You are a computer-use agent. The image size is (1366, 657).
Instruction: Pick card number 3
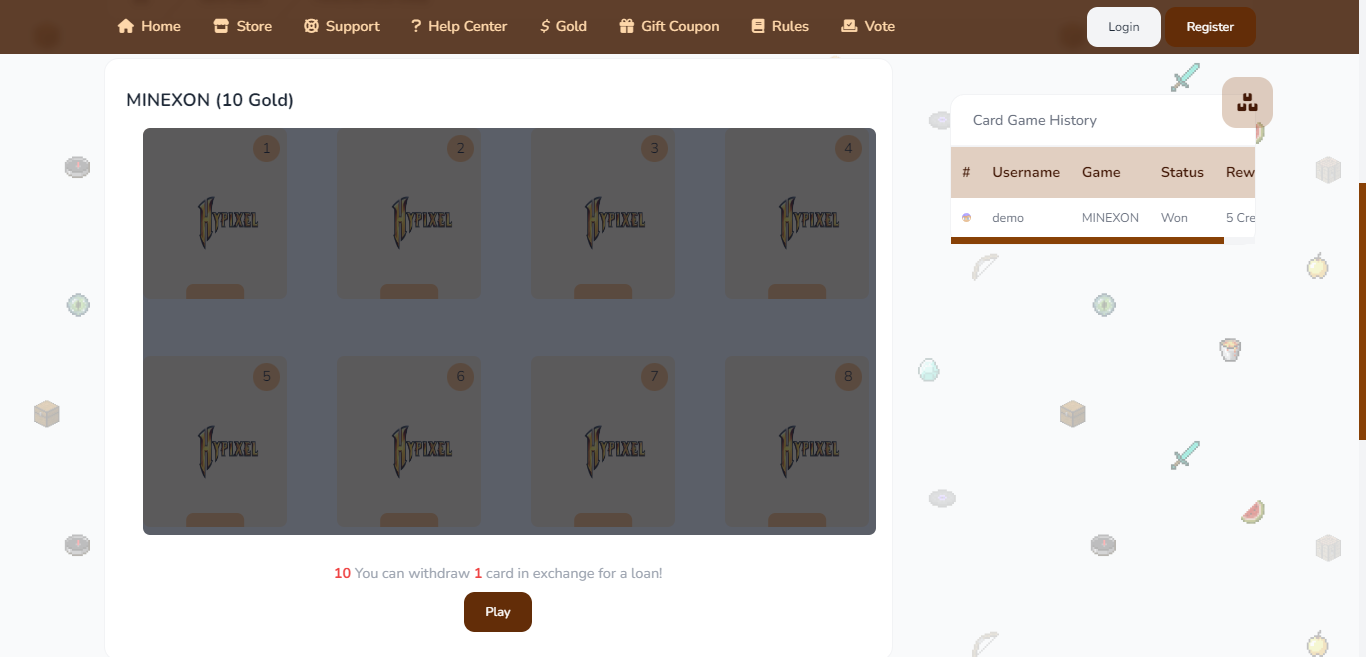pyautogui.click(x=603, y=213)
